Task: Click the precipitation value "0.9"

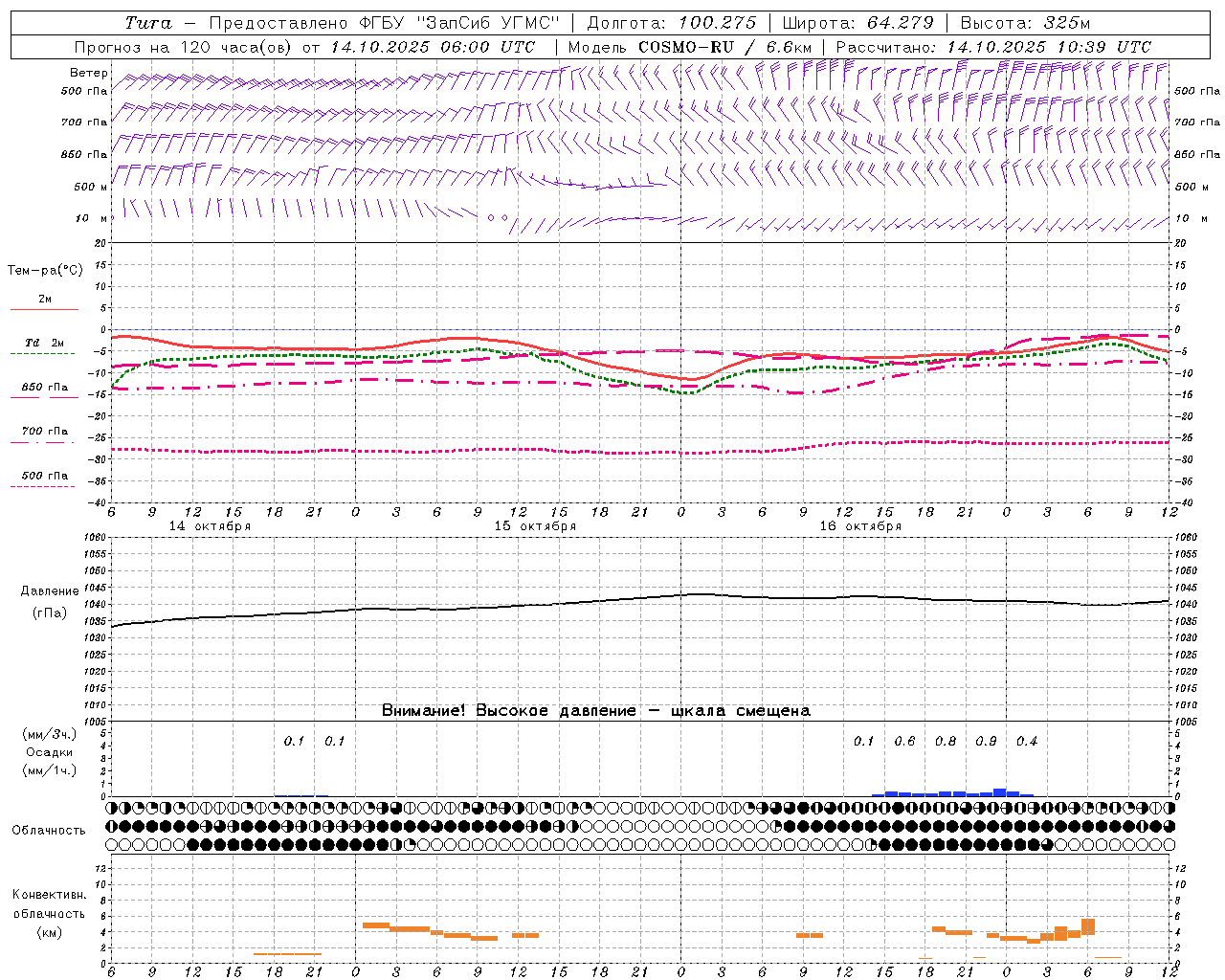Action: [986, 742]
